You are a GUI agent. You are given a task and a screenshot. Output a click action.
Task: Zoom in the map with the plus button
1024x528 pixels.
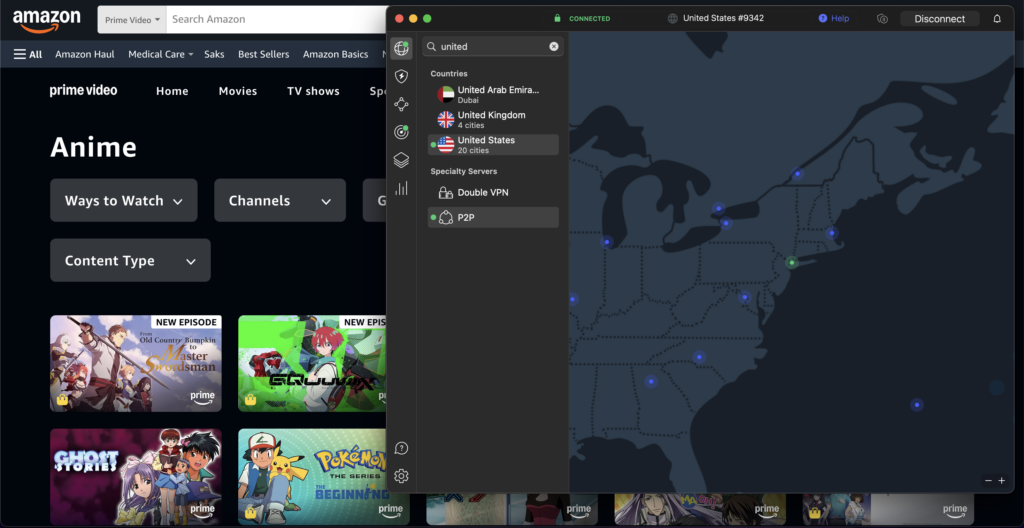click(1002, 480)
